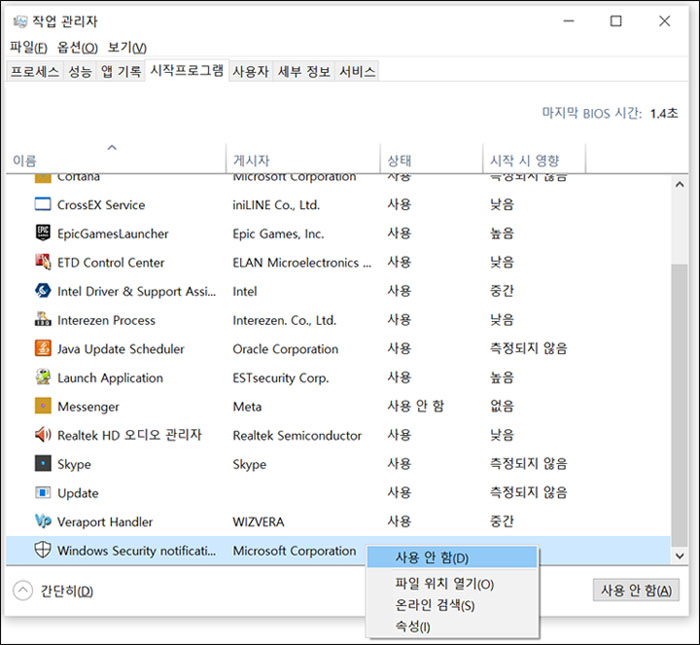This screenshot has height=645, width=700.
Task: Select the Messenger row name
Action: click(x=88, y=407)
